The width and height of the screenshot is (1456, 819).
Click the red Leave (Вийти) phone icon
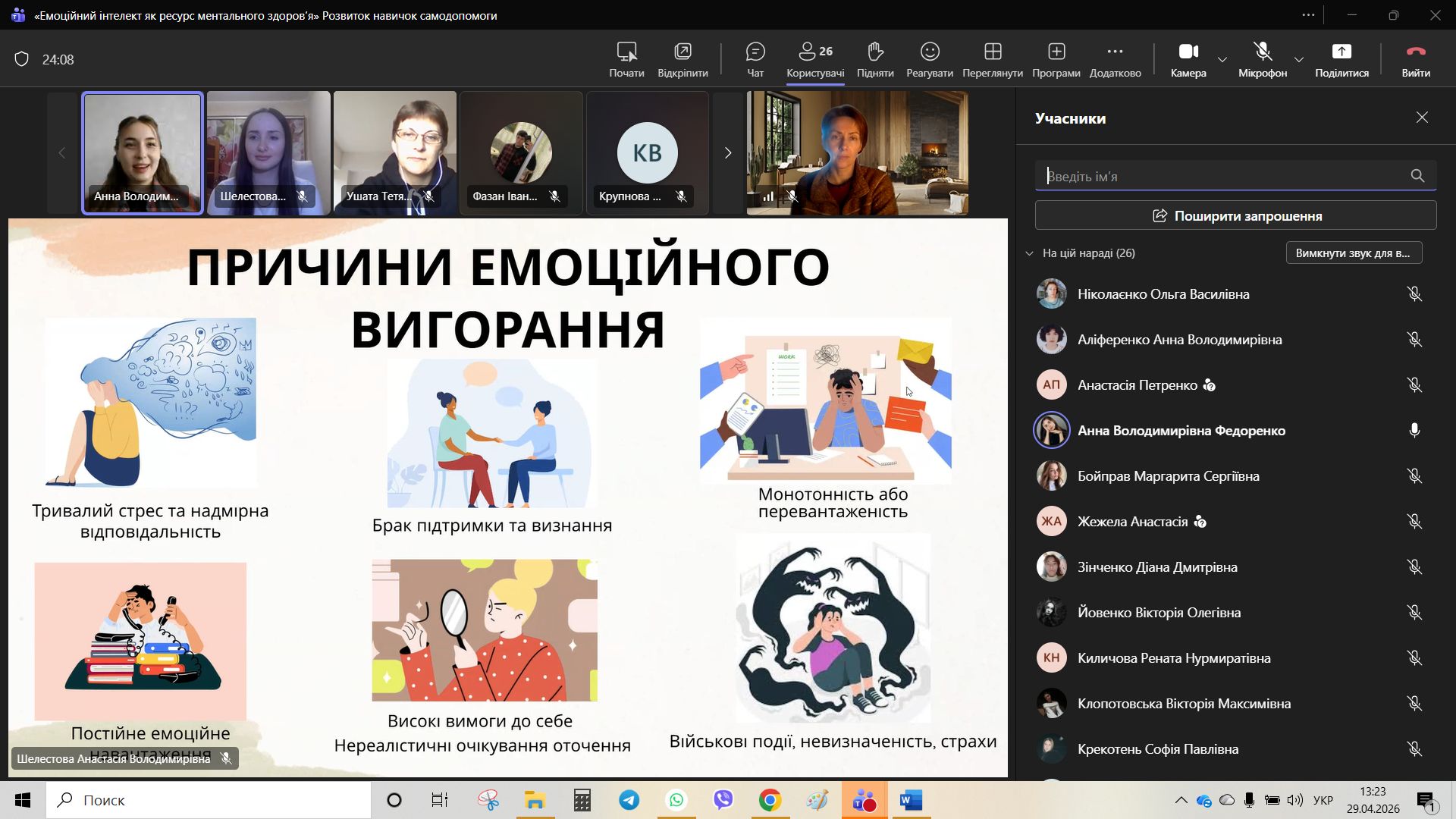[x=1415, y=52]
